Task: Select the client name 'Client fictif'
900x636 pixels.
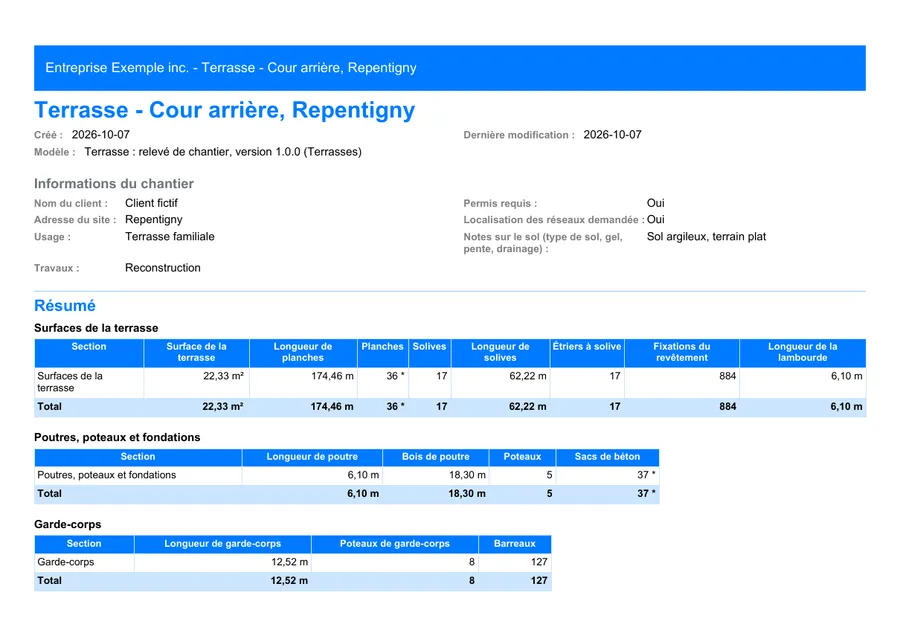Action: pos(152,203)
